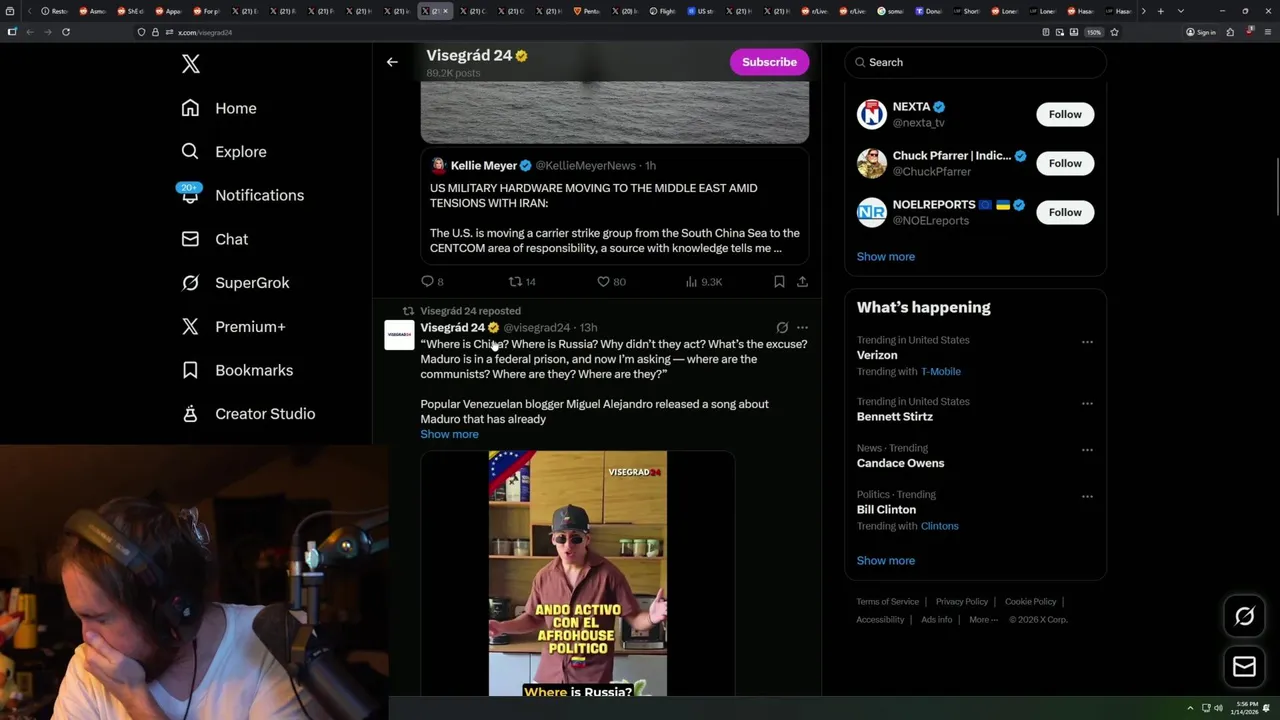Open the Clintons trending link
Viewport: 1280px width, 720px height.
point(939,526)
